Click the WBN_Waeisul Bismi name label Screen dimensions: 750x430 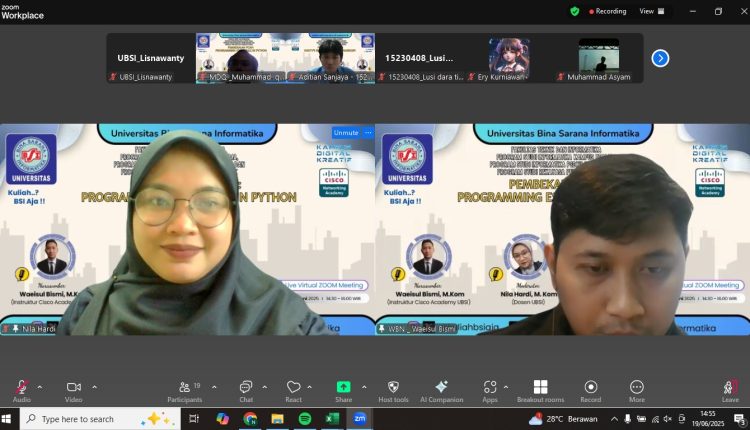coord(422,329)
